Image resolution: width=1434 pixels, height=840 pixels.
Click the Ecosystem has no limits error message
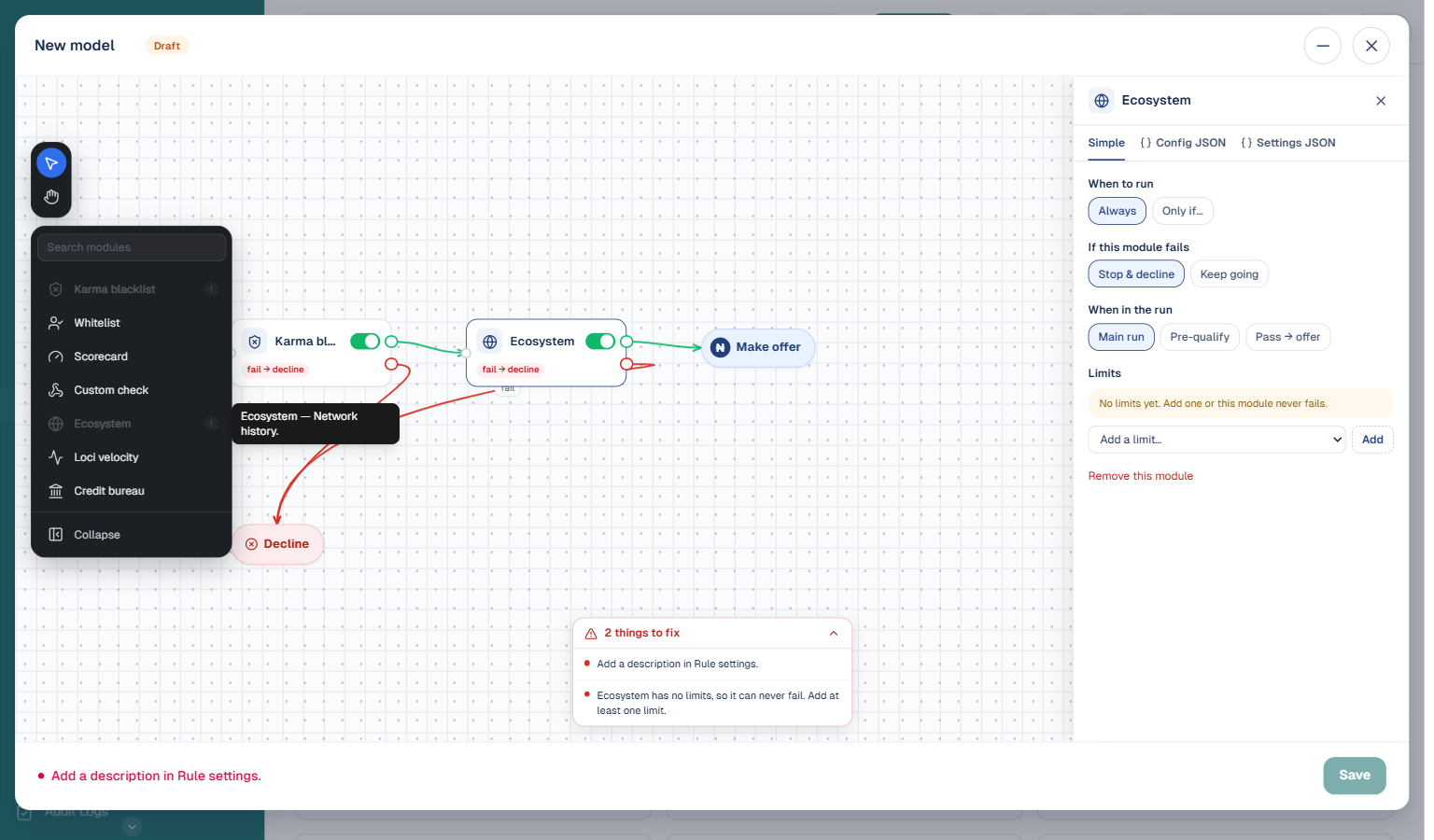pyautogui.click(x=718, y=704)
